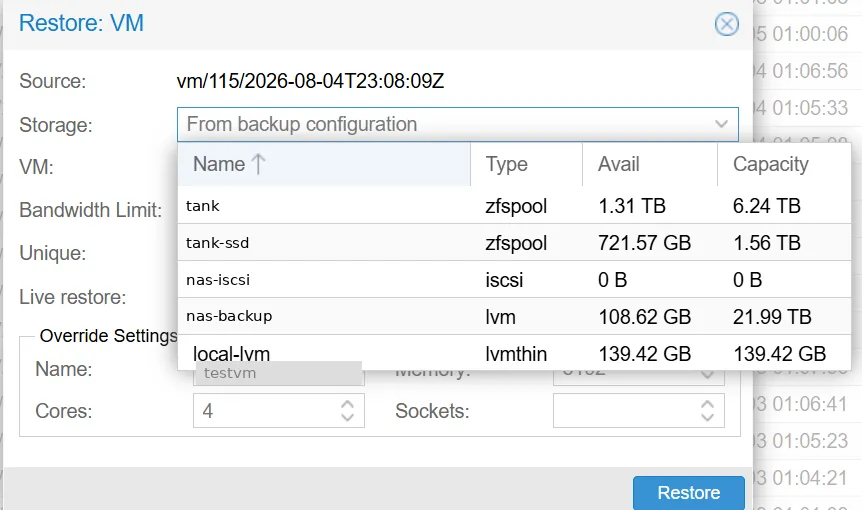
Task: Select the tank-ssd storage row
Action: point(514,242)
